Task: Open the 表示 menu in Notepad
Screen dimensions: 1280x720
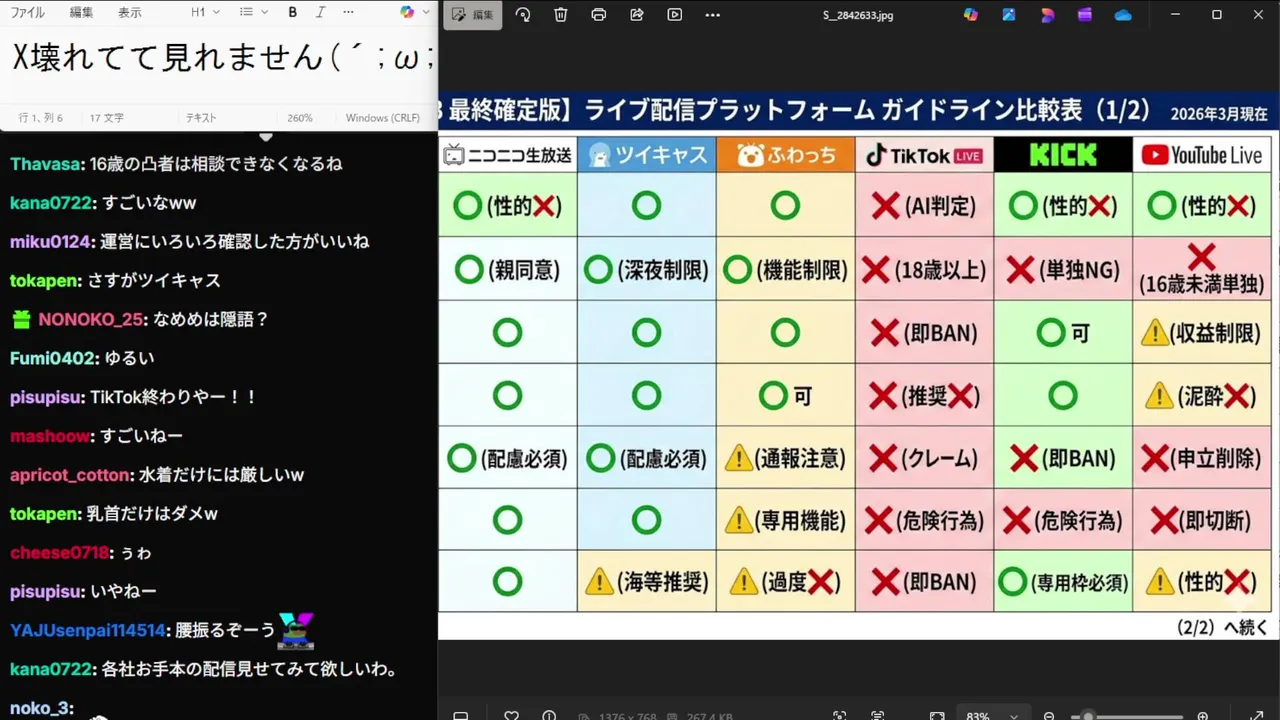Action: [x=130, y=13]
